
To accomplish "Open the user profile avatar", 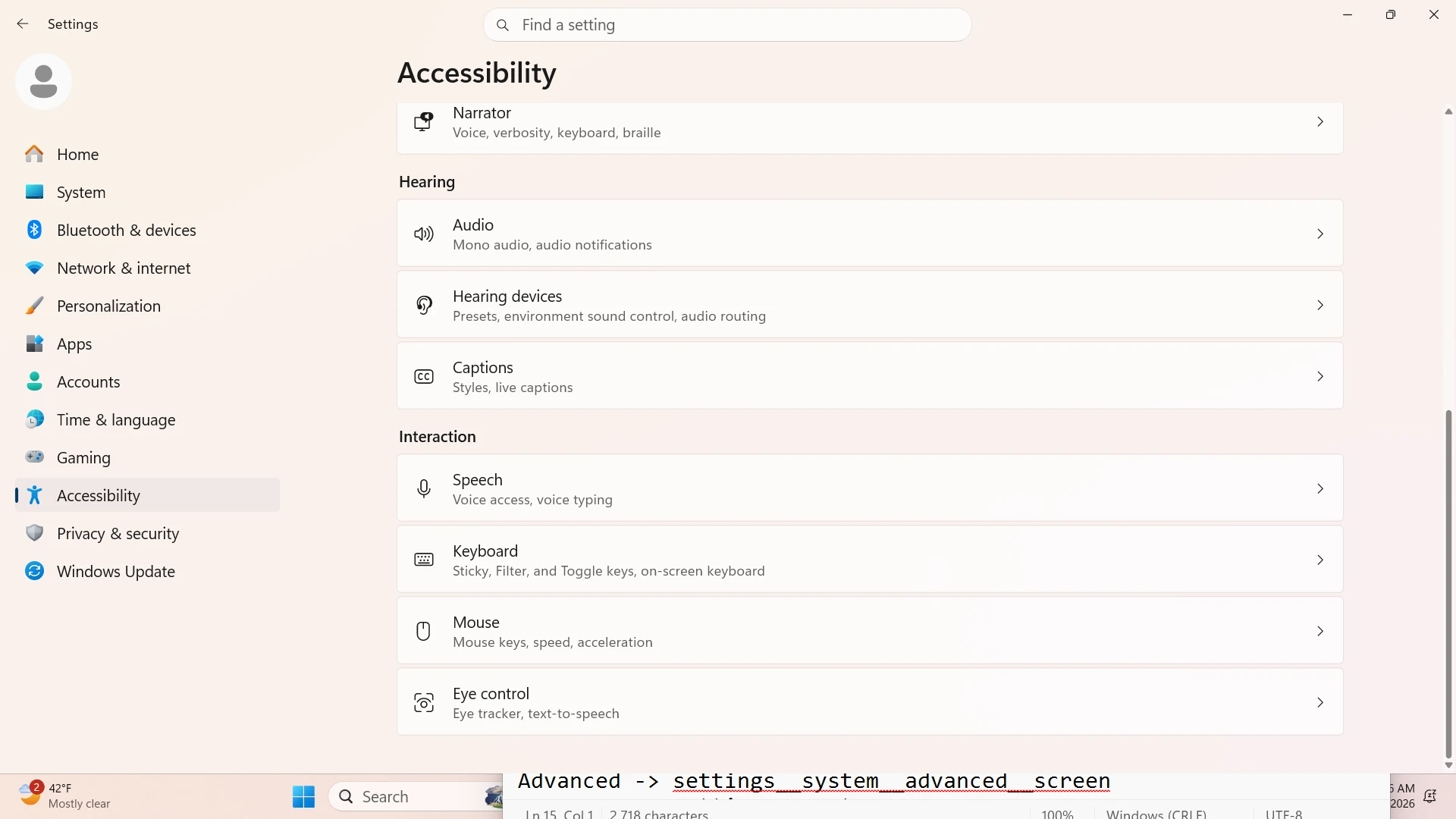I will [x=43, y=81].
